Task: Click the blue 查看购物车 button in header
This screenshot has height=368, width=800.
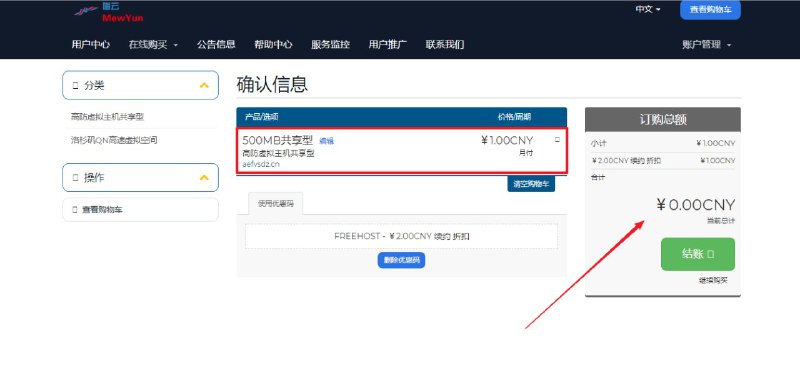Action: click(x=710, y=10)
